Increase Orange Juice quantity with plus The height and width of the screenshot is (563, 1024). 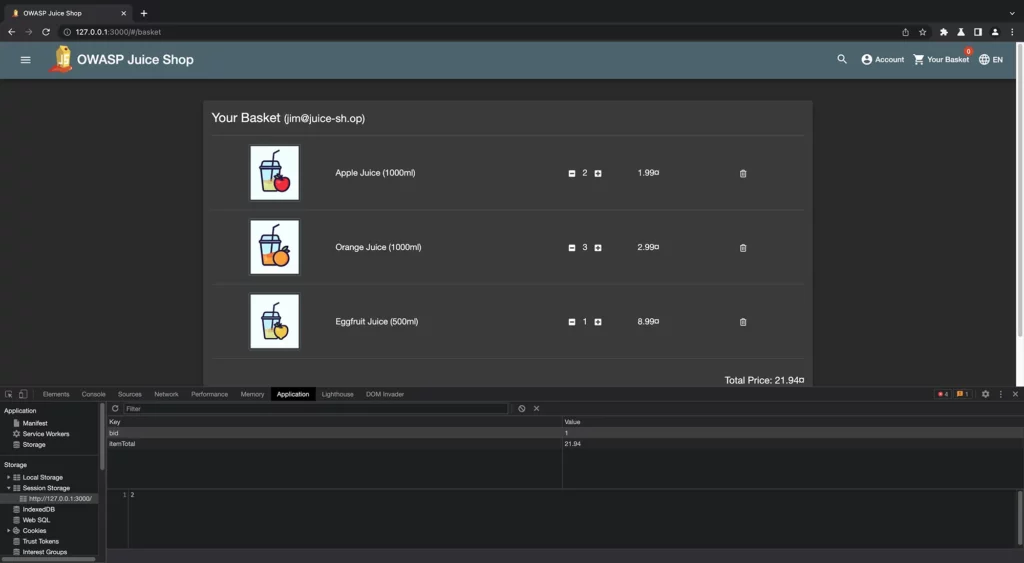598,248
